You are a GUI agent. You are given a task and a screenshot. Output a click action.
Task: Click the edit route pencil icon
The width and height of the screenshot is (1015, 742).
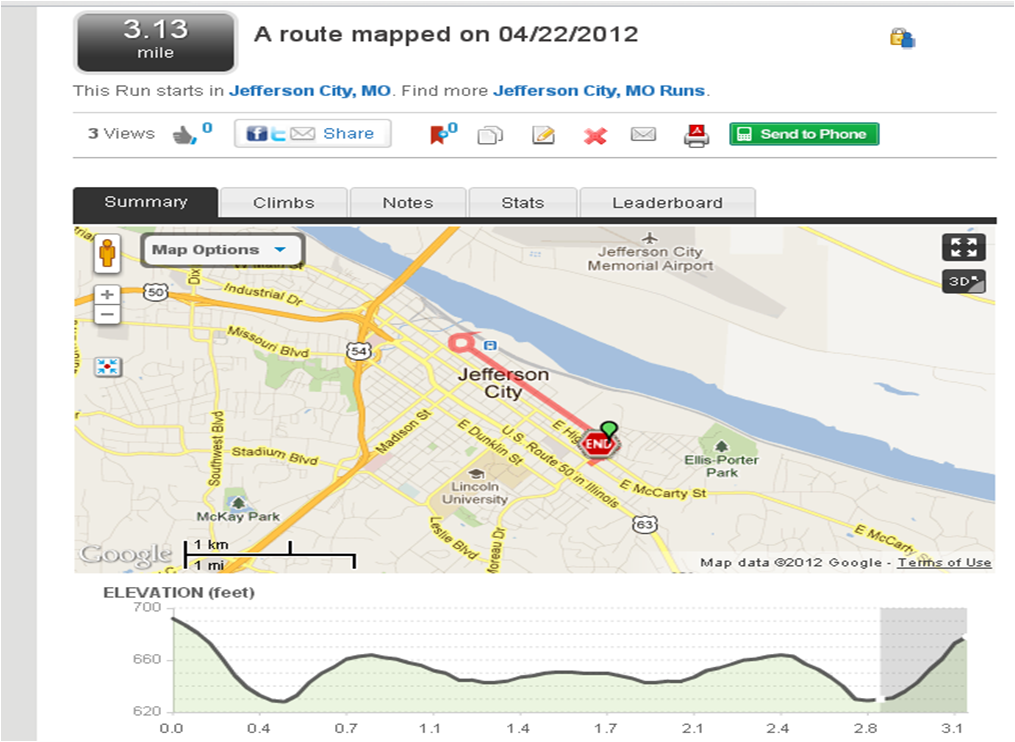coord(543,135)
